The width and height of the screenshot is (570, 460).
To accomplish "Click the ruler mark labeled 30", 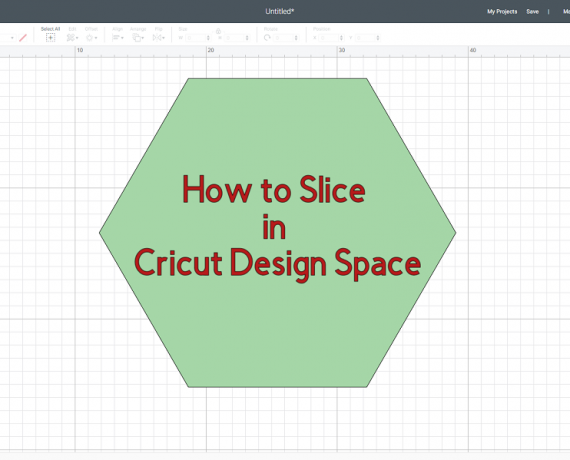I will [342, 50].
